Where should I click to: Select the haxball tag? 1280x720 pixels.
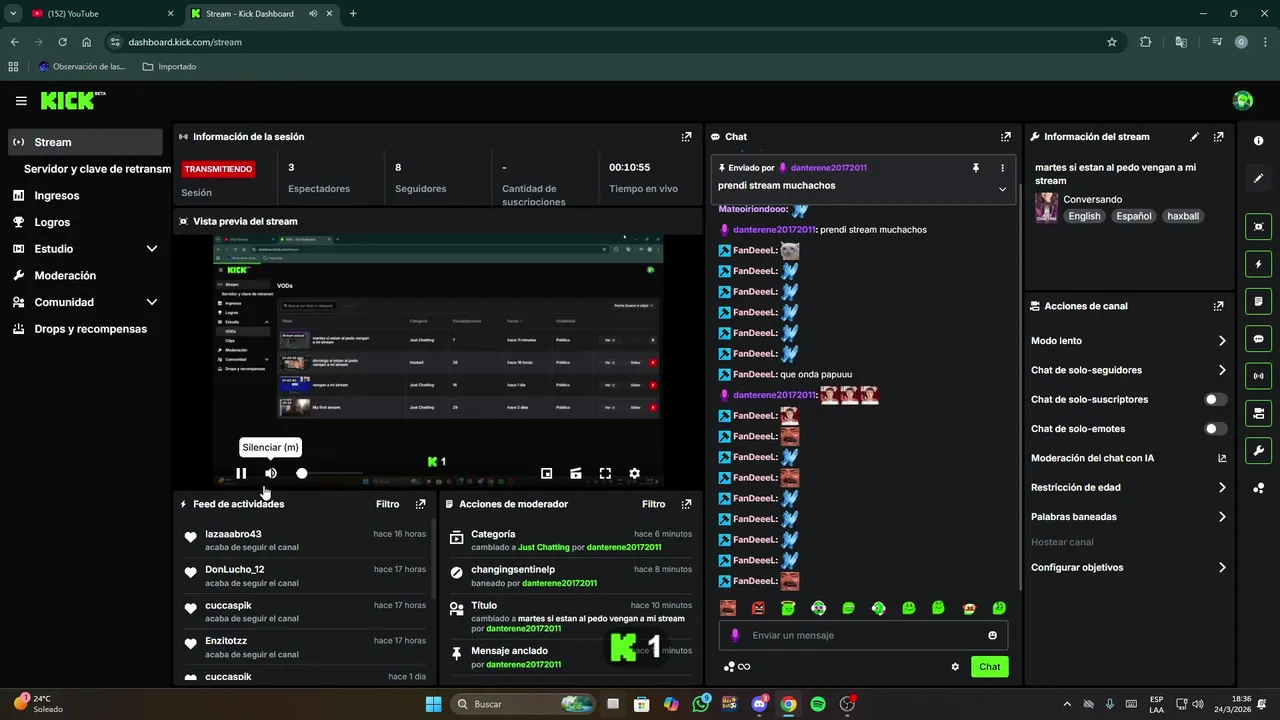click(x=1183, y=216)
